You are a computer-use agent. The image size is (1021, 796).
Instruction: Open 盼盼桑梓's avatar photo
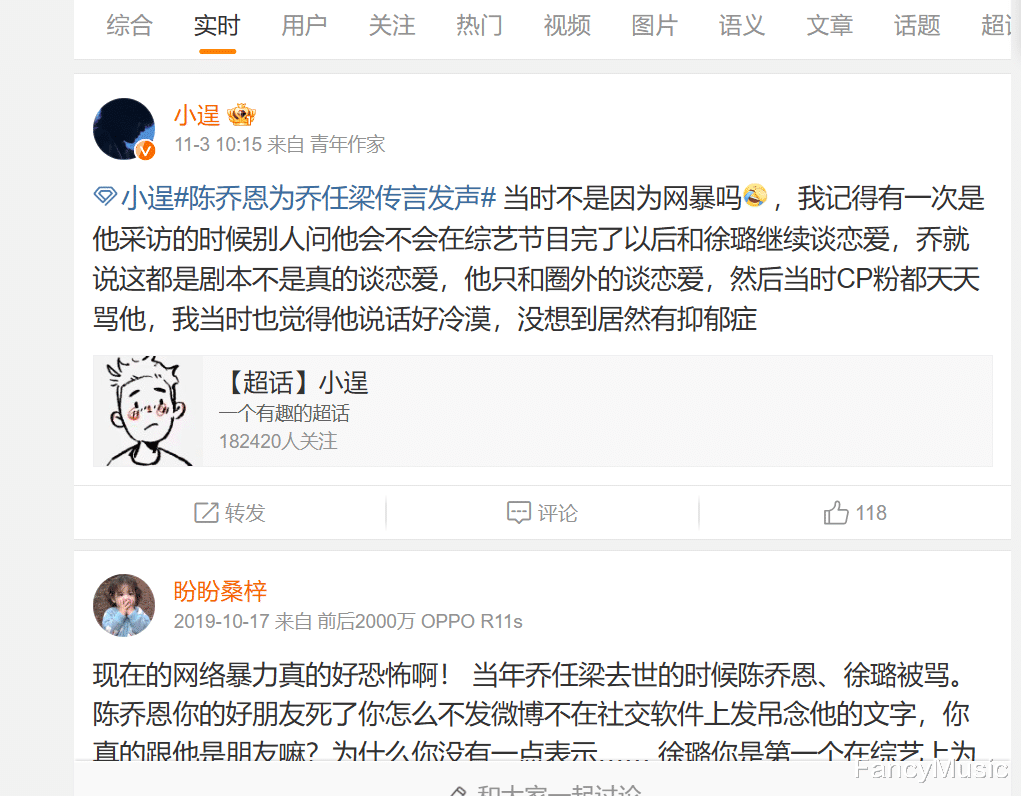point(124,605)
